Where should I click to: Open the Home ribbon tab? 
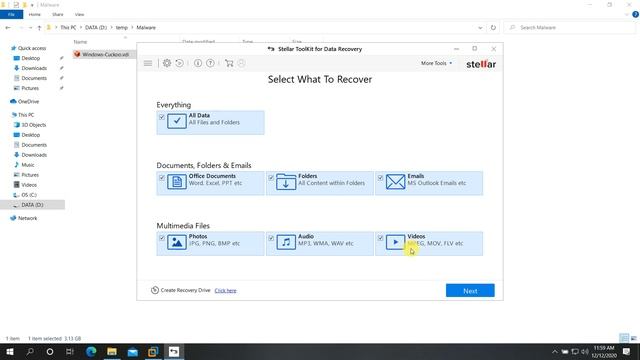(x=34, y=14)
